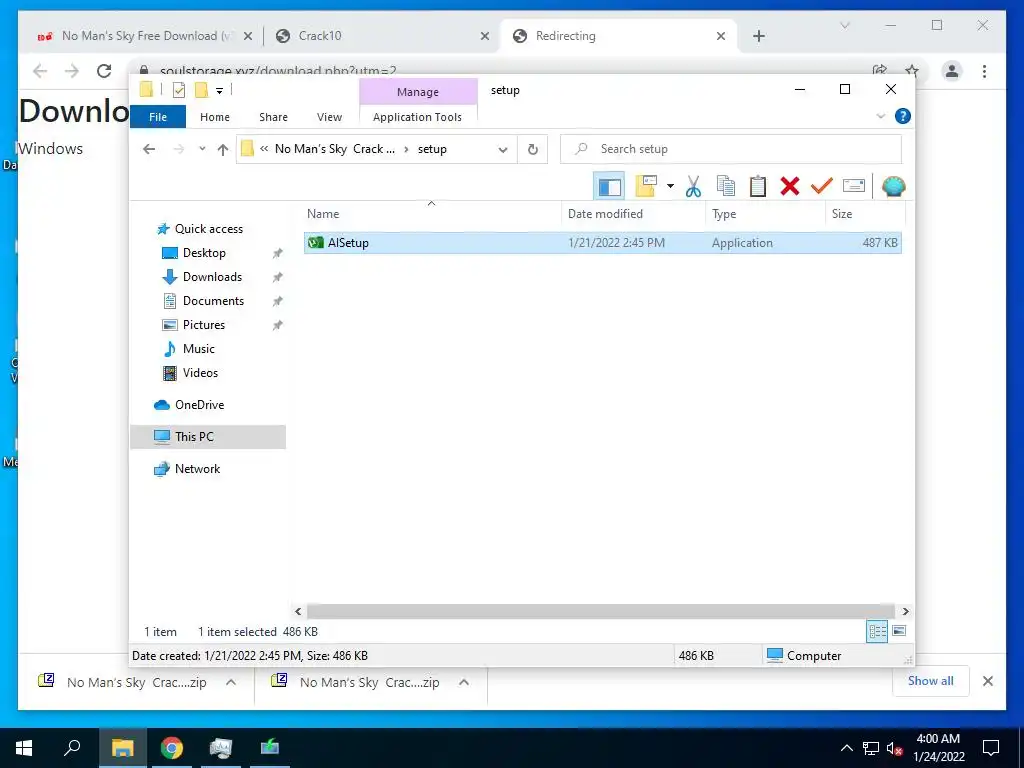
Task: Click the Chrome profile avatar icon
Action: click(952, 71)
